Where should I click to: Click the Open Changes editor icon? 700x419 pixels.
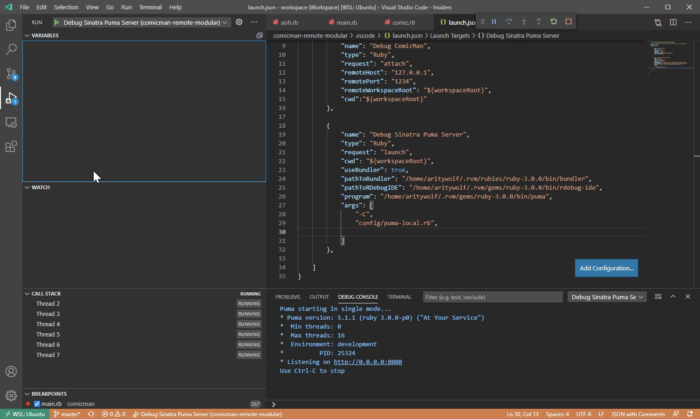coord(658,22)
